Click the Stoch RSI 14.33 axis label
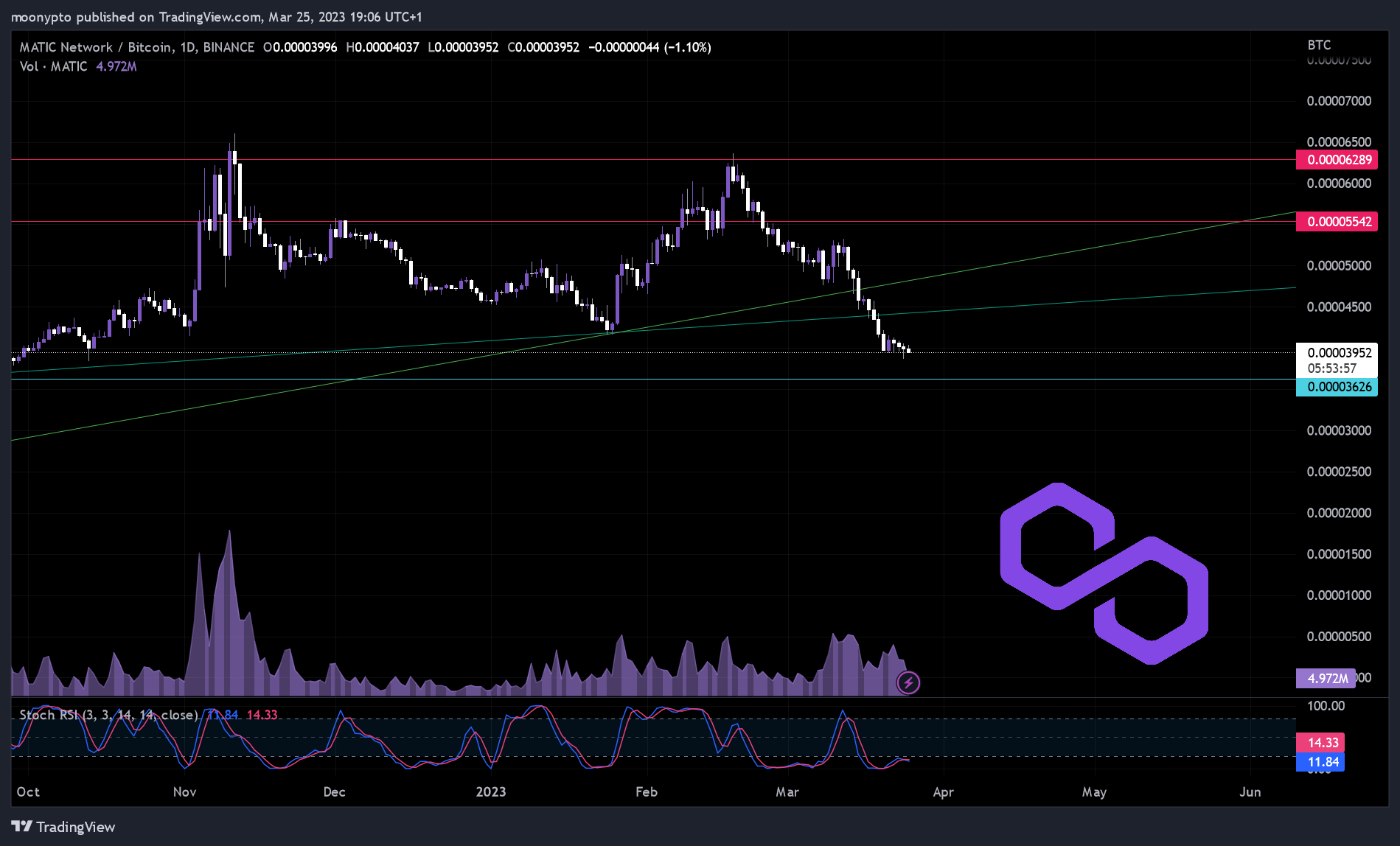The width and height of the screenshot is (1400, 846). click(1320, 743)
